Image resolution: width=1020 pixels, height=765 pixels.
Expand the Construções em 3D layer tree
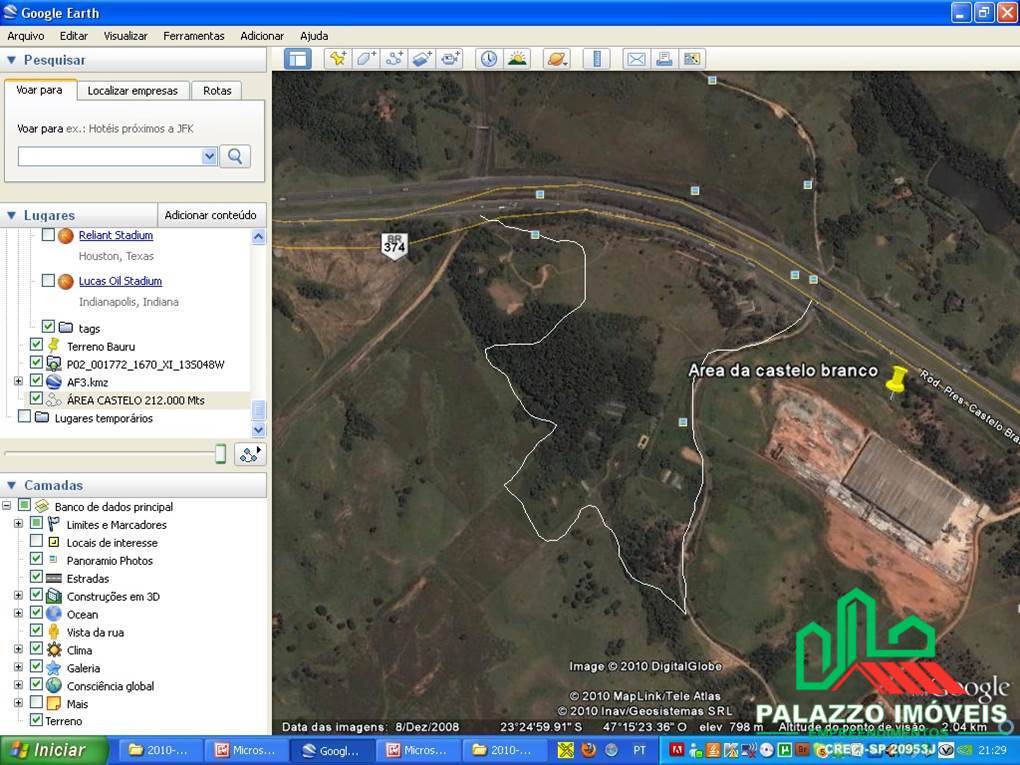point(17,596)
